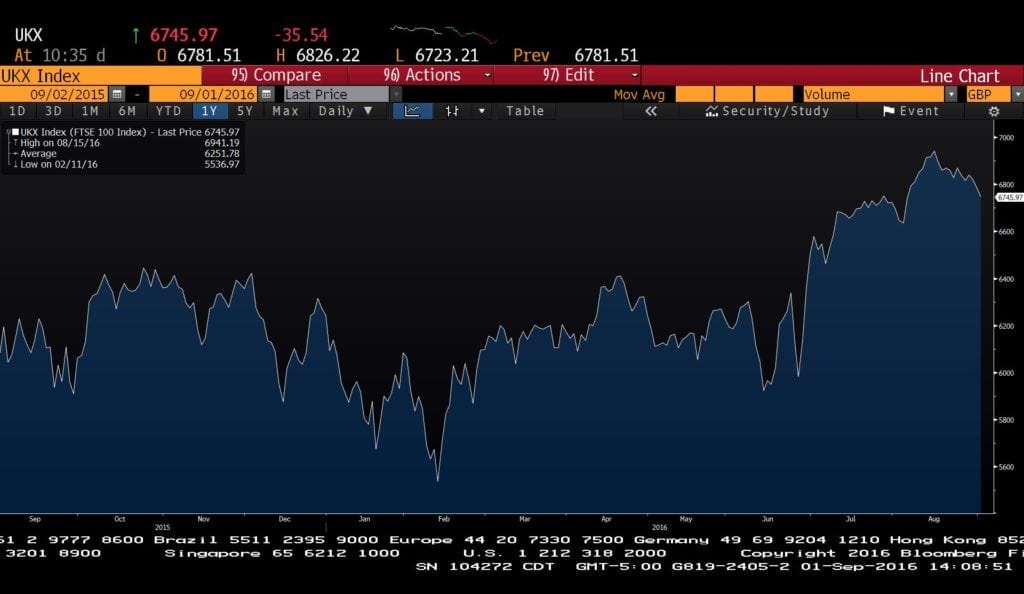The height and width of the screenshot is (594, 1024).
Task: Click the opening price value 6781.51
Action: [x=209, y=55]
